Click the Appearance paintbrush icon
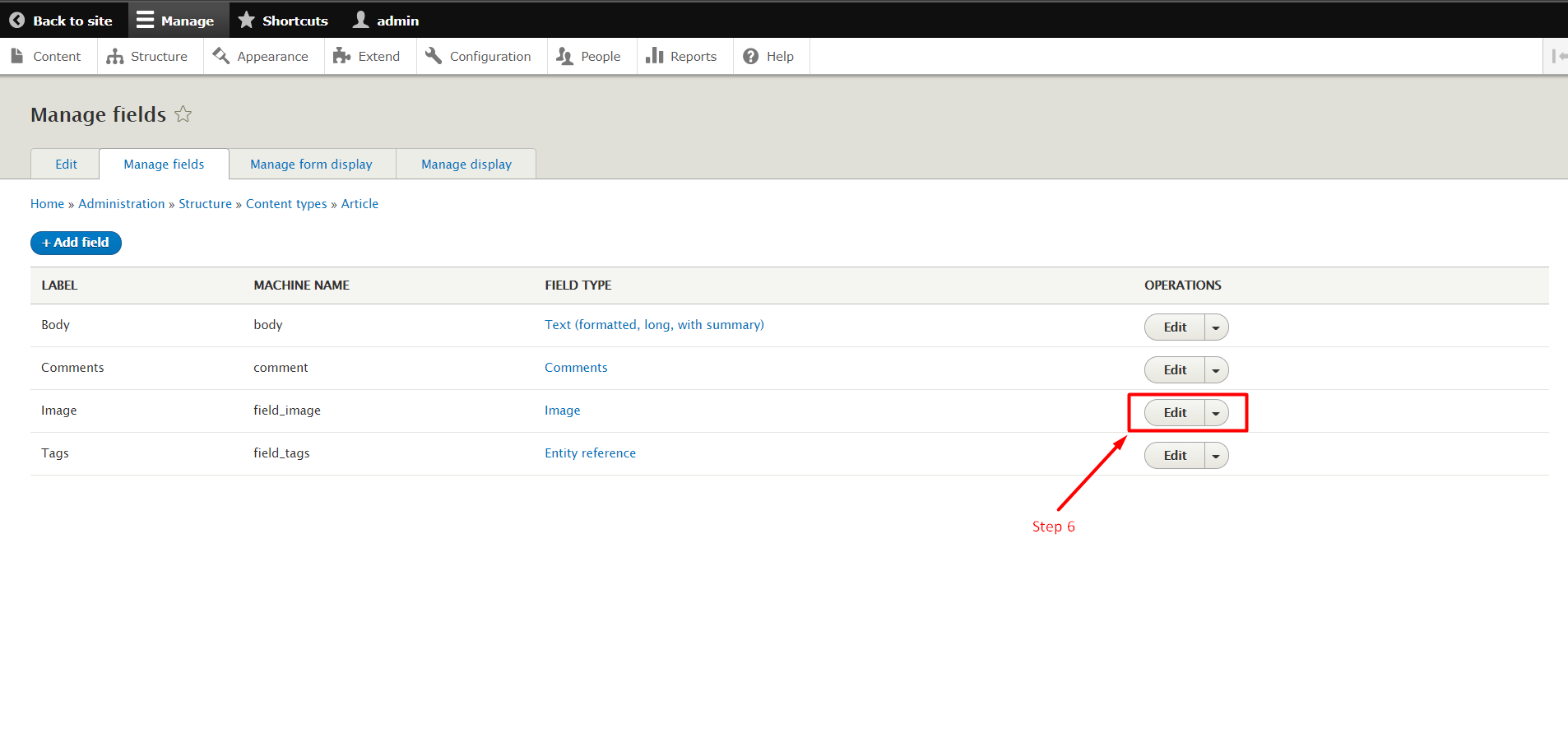1568x738 pixels. pos(220,55)
